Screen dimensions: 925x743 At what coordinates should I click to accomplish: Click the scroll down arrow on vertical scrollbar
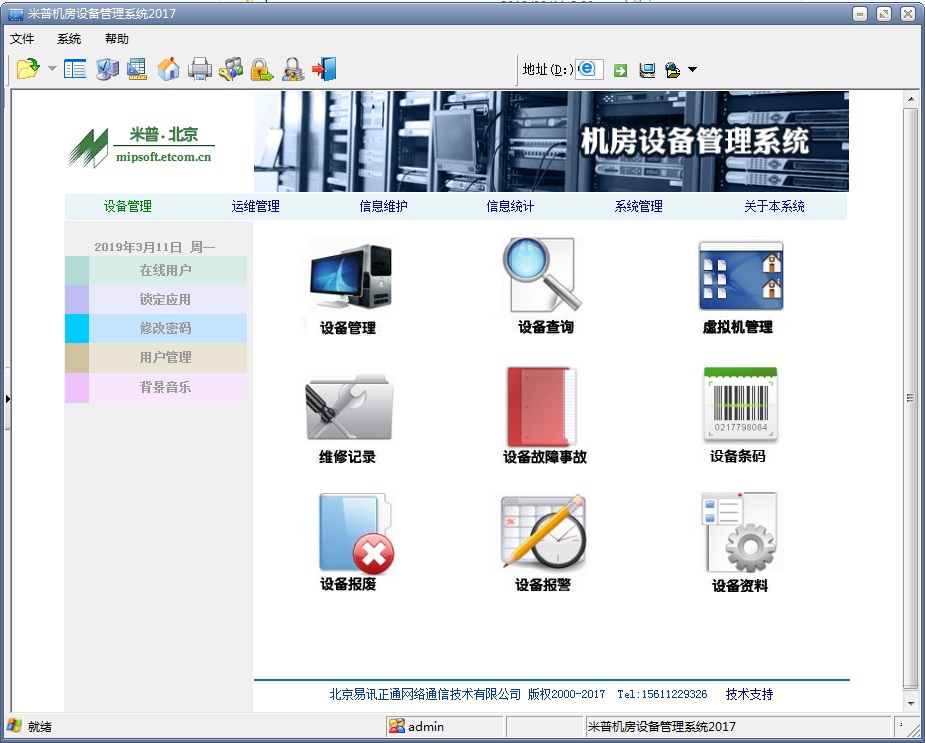pos(911,703)
